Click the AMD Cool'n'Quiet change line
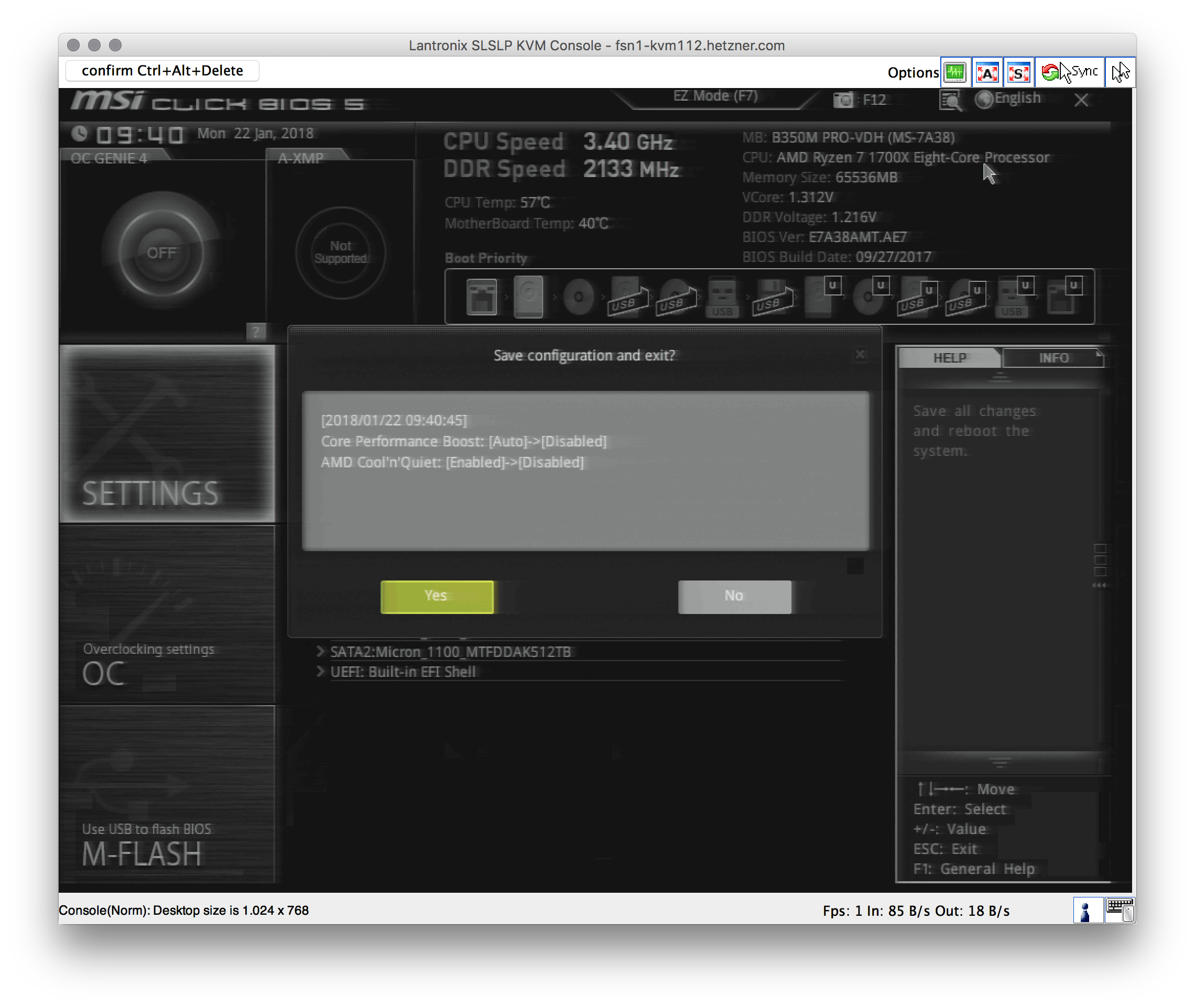 coord(452,462)
